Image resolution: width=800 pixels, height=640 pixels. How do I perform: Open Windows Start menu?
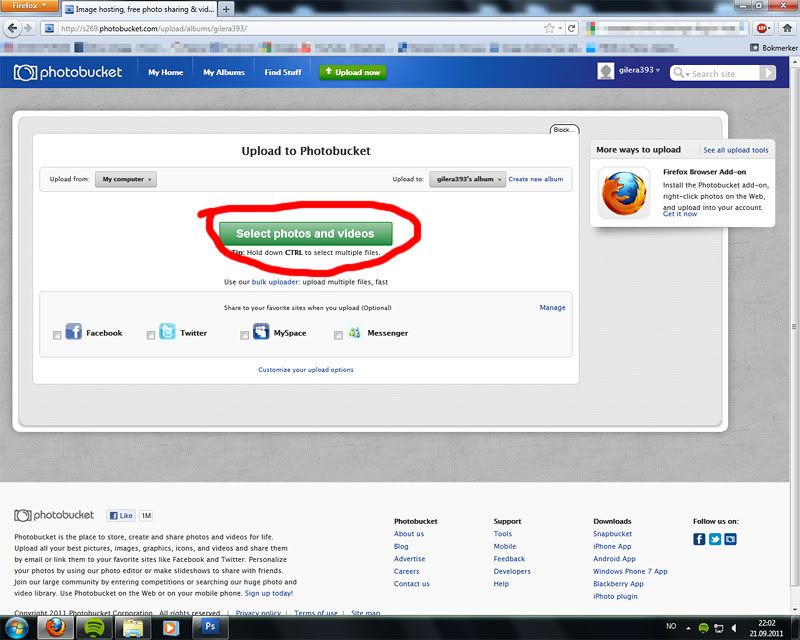pos(17,628)
